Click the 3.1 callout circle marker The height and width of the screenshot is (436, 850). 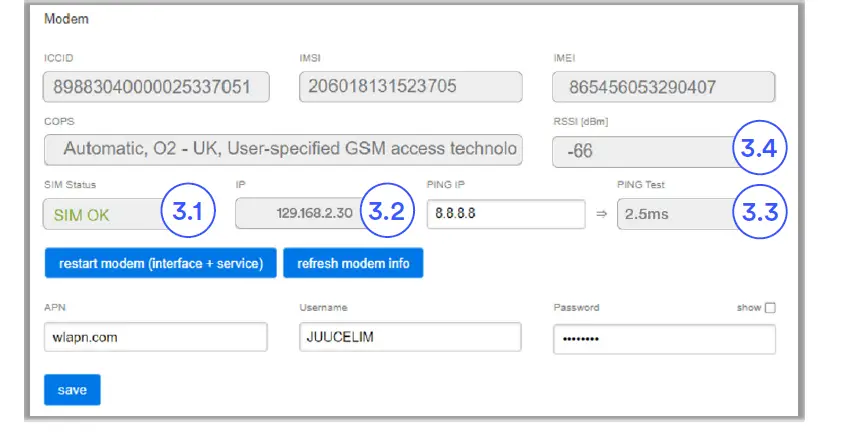click(x=188, y=212)
